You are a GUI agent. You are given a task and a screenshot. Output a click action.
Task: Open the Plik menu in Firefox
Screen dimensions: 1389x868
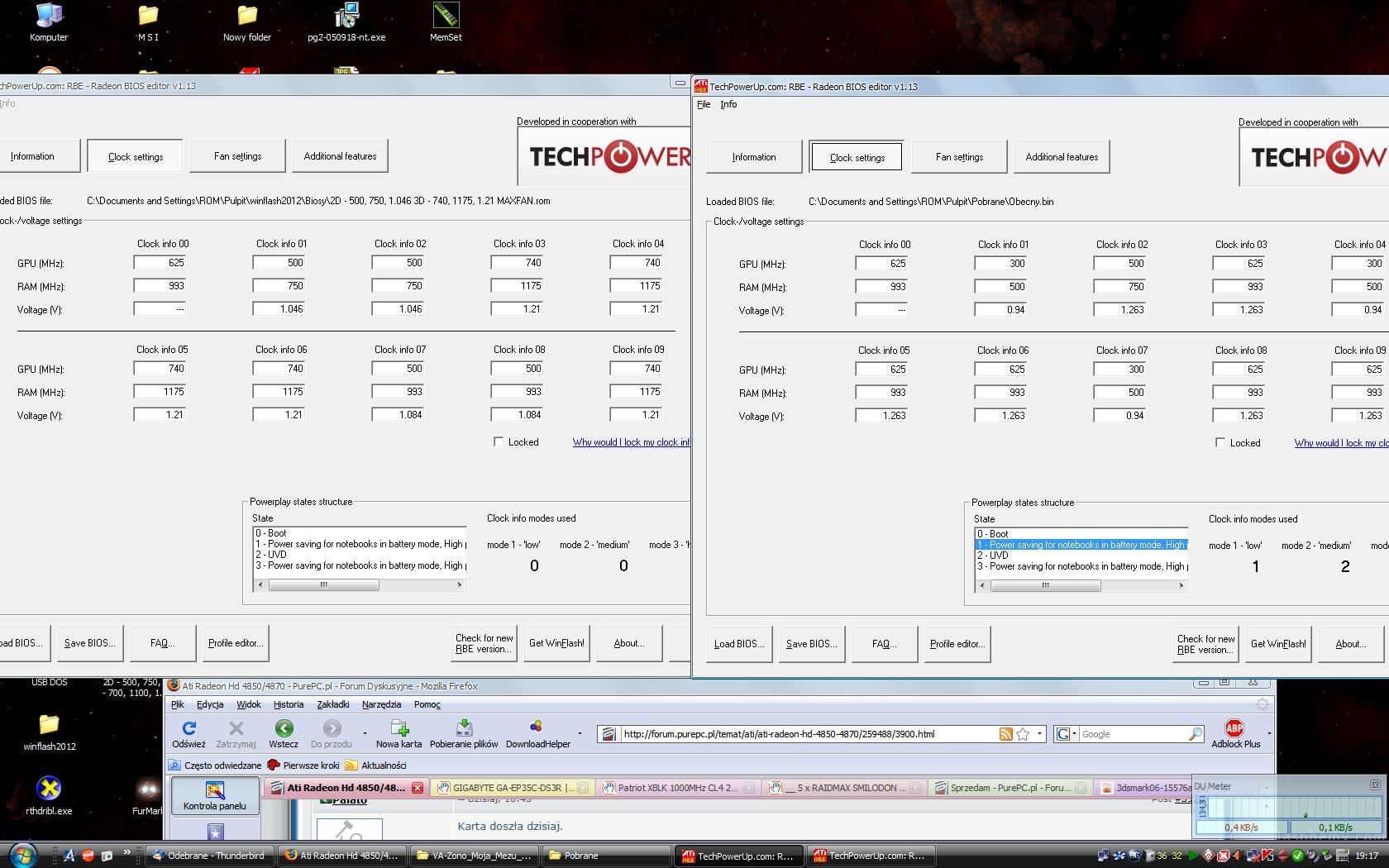[x=178, y=704]
